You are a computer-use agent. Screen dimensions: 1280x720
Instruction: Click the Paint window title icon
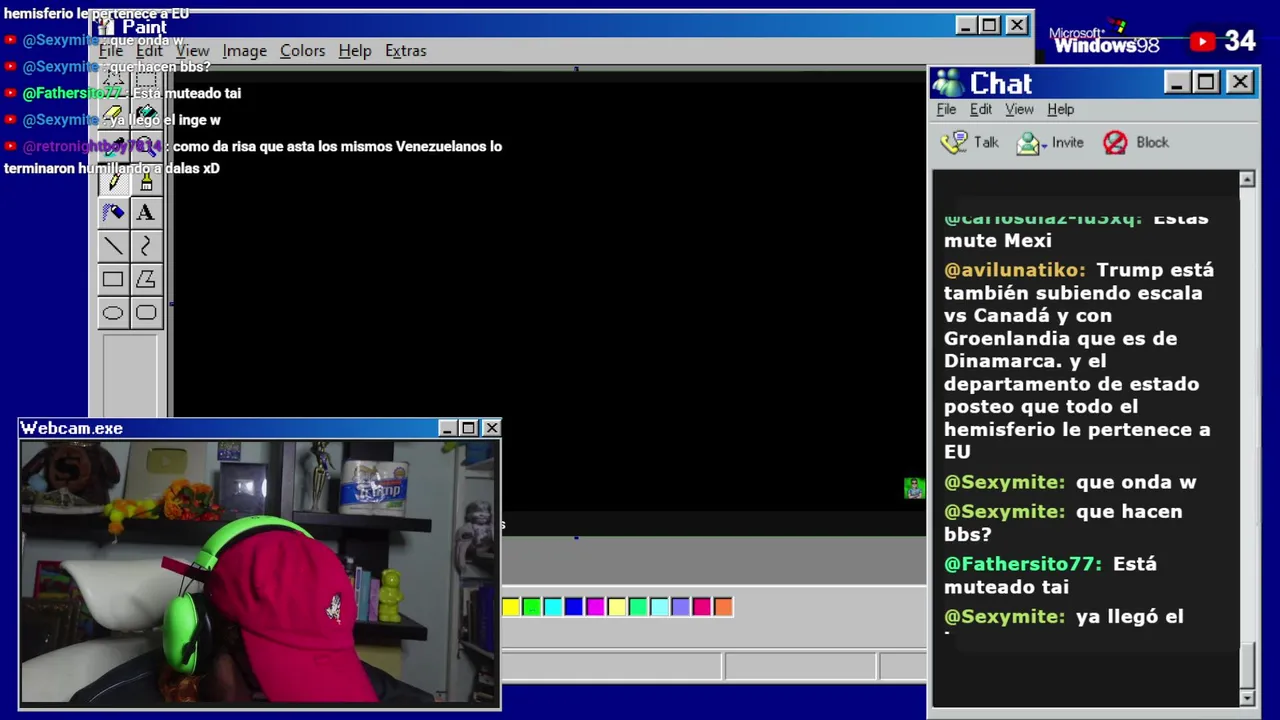tap(107, 26)
